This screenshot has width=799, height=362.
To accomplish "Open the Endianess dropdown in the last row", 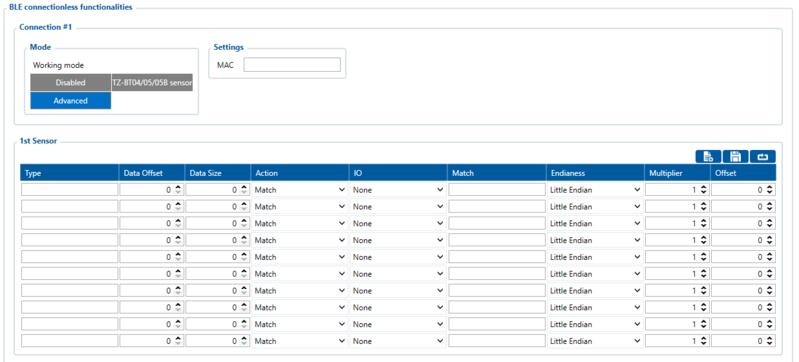I will (595, 341).
